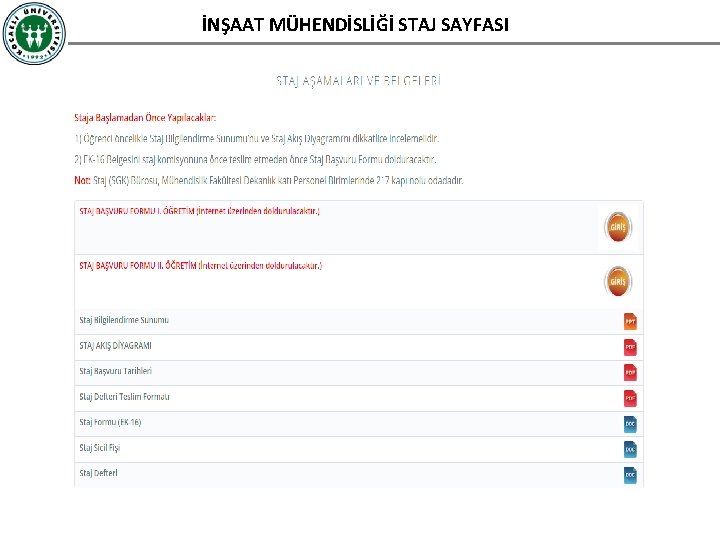Click GİRİŞ button for II. Öğretim form
Viewport: 720px width, 540px height.
618,281
